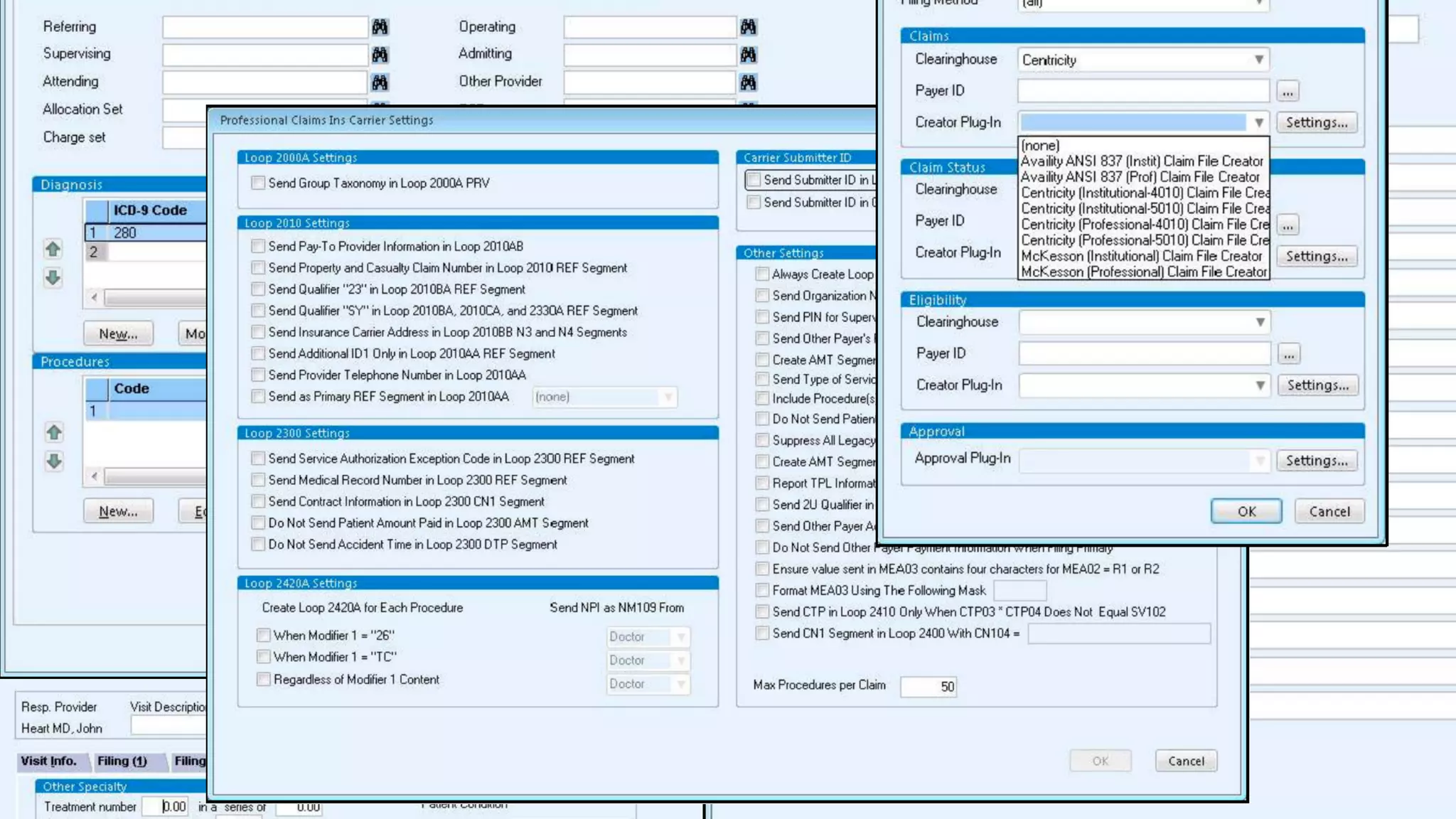Open Attending provider binoculars lookup

tap(380, 82)
